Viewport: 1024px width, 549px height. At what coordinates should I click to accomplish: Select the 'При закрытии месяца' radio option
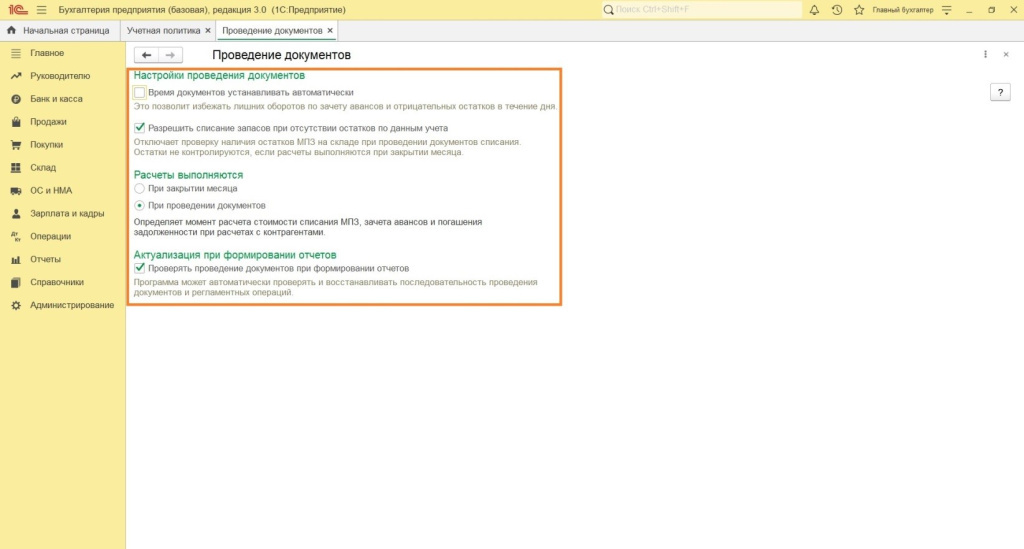pos(140,188)
